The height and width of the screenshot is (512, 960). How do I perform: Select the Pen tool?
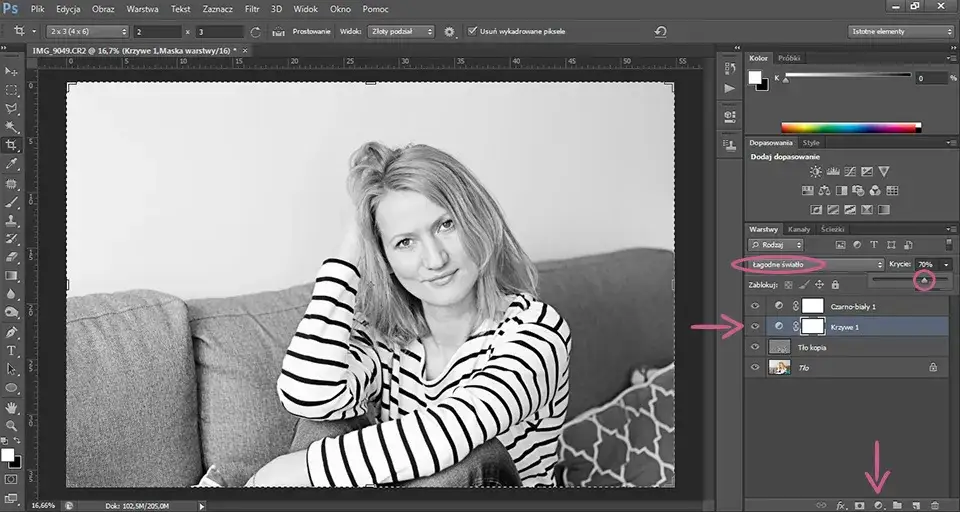(11, 332)
